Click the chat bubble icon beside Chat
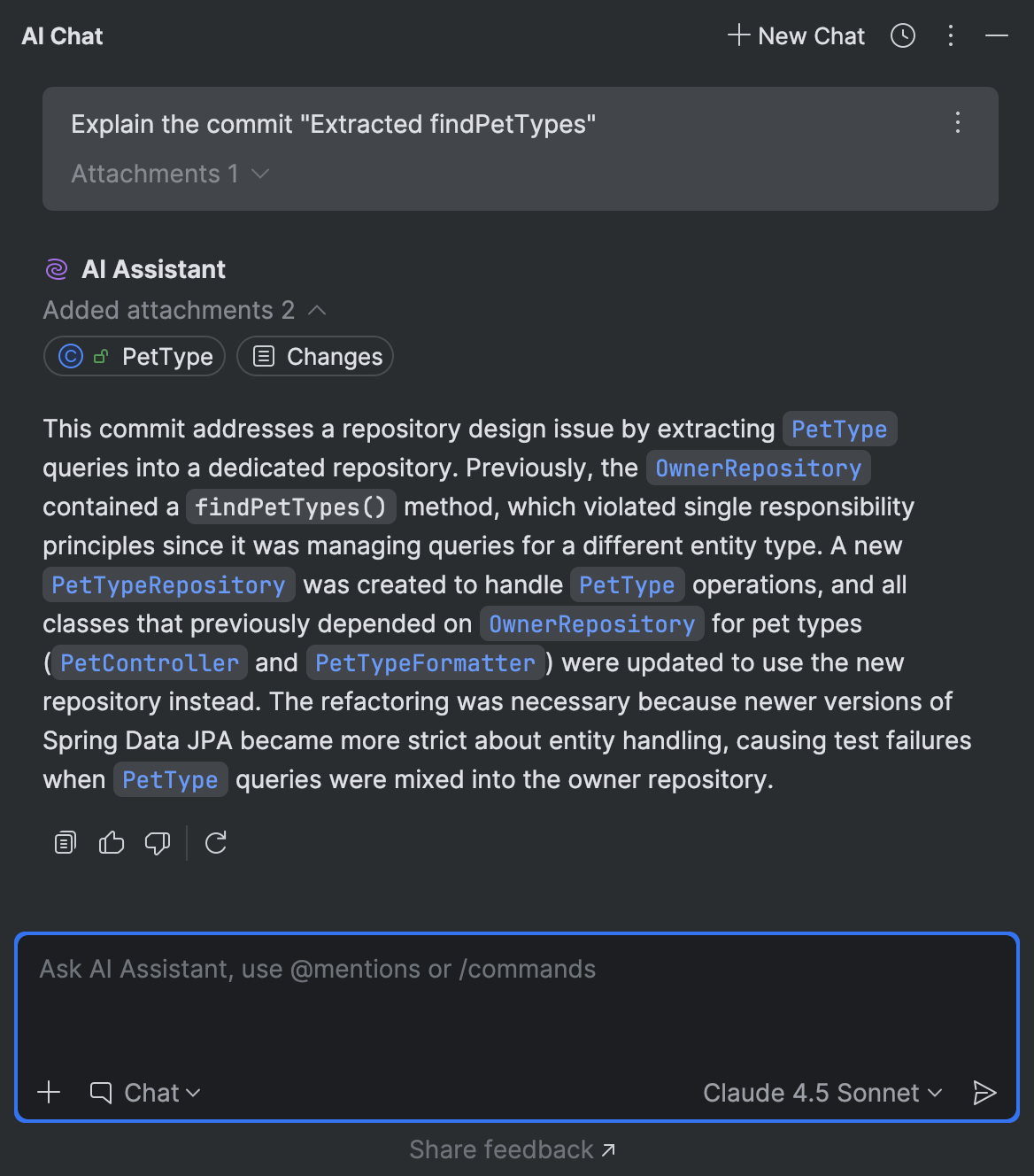Image resolution: width=1034 pixels, height=1176 pixels. 101,1092
